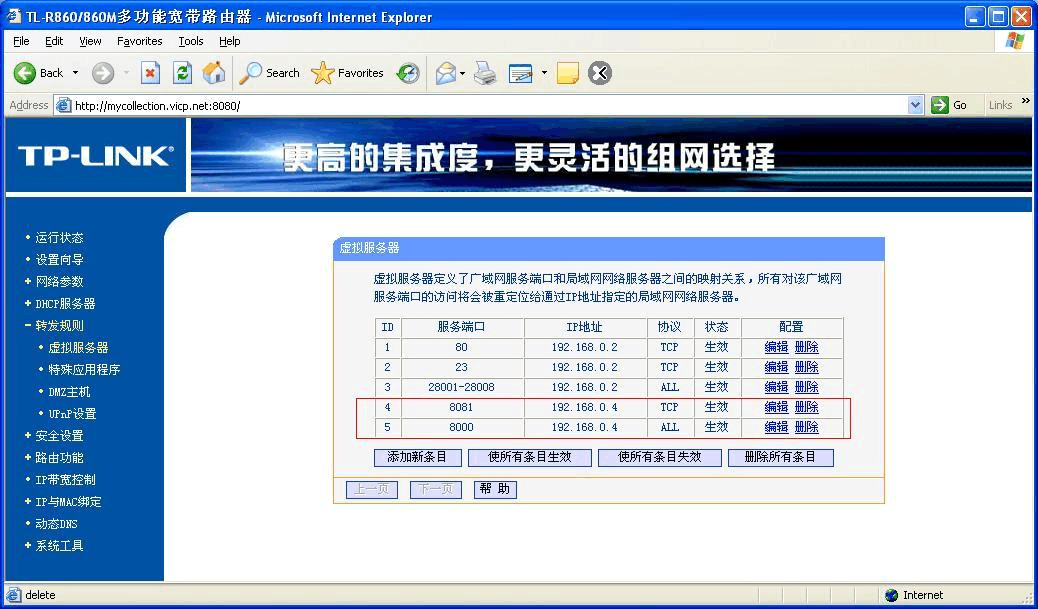Click the Refresh page icon
The image size is (1038, 609).
coord(182,73)
